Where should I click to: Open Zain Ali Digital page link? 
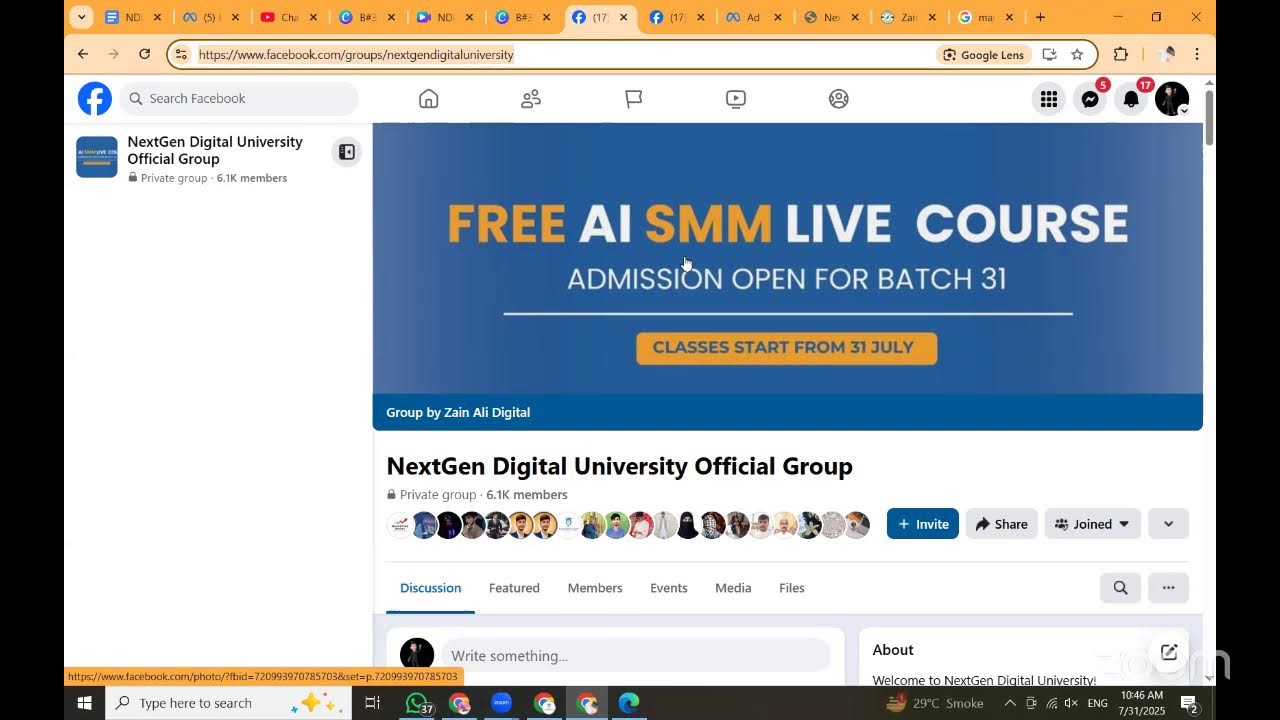[x=487, y=412]
